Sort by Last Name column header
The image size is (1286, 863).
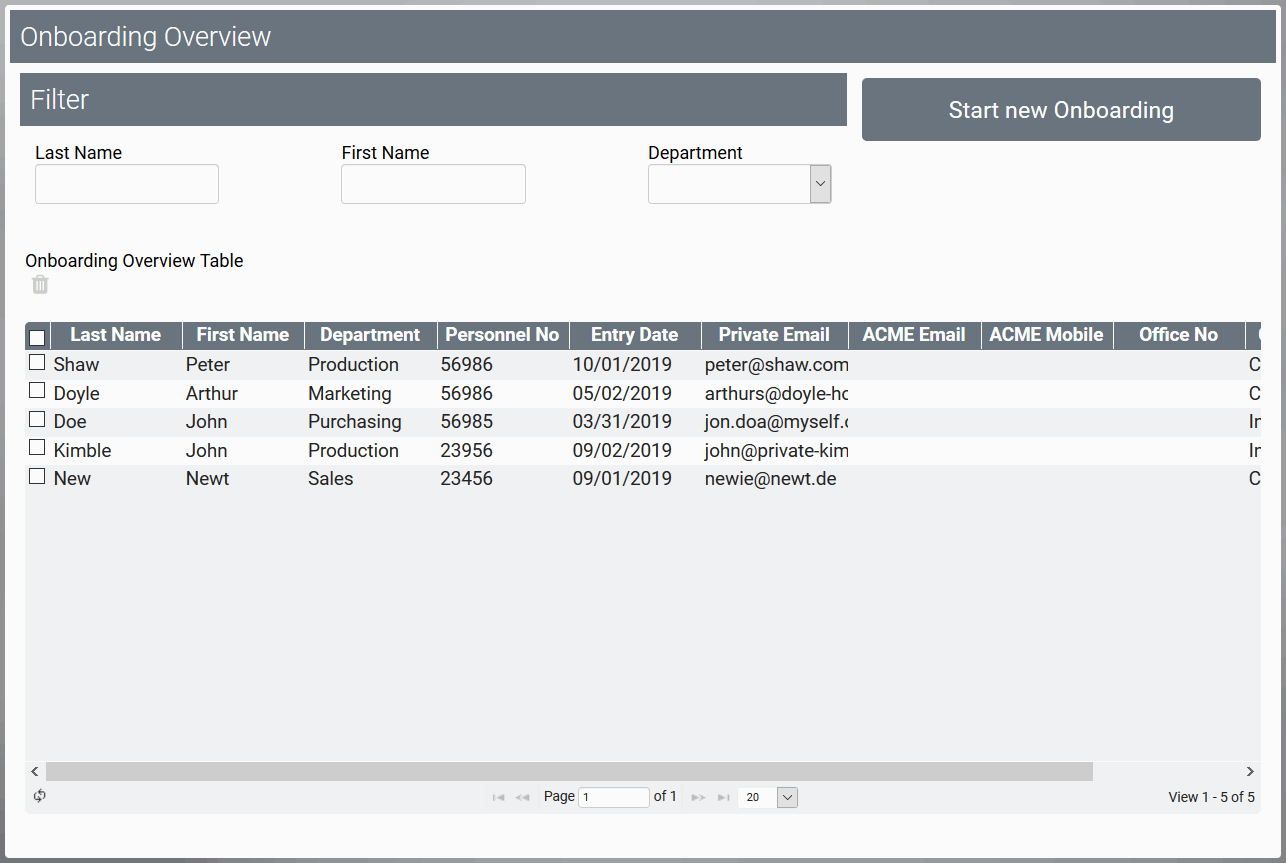115,335
